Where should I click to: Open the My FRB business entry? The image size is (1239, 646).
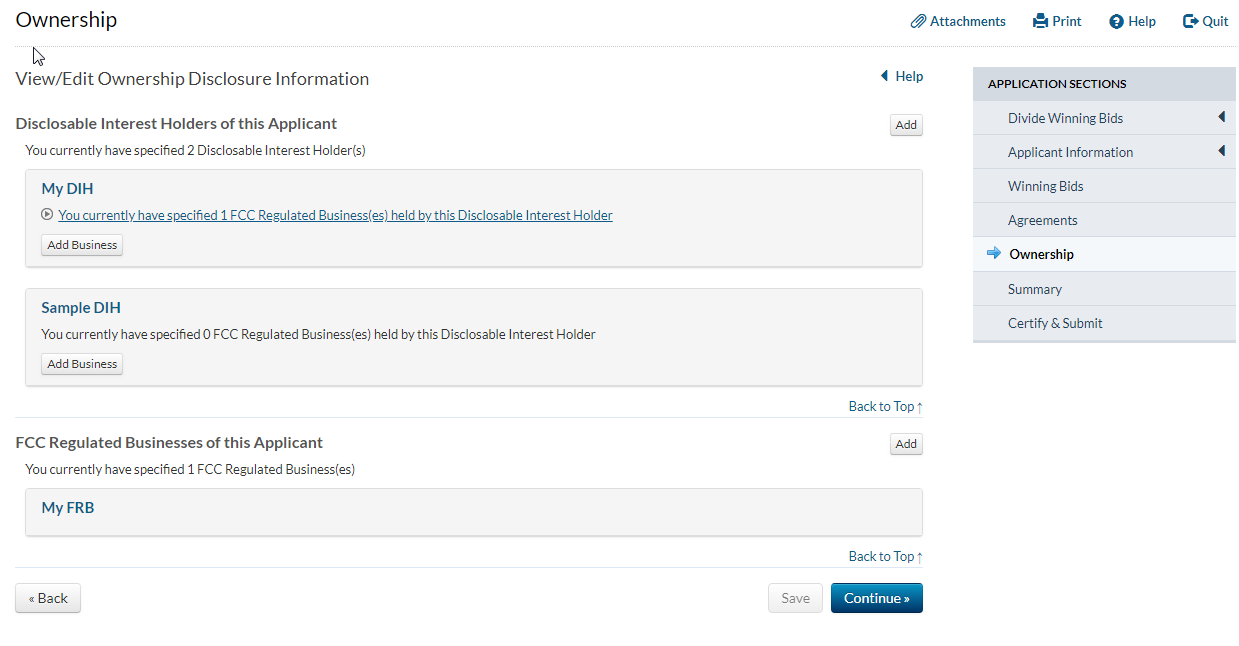pos(68,508)
